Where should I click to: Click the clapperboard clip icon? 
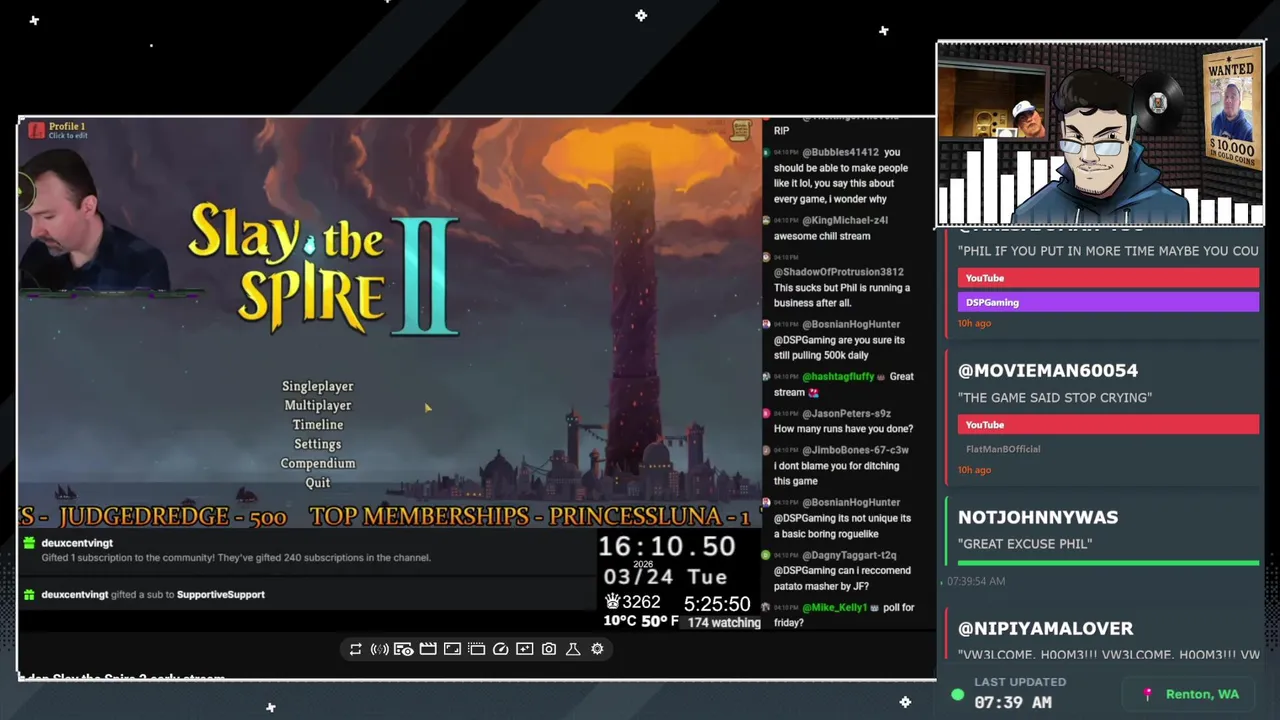point(428,649)
